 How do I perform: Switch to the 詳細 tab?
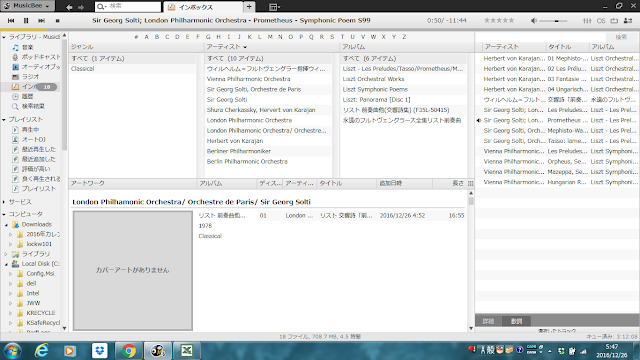click(488, 321)
